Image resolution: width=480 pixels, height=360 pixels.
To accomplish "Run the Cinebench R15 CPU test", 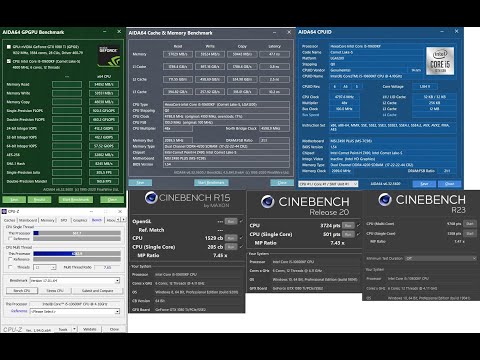I will coord(231,238).
